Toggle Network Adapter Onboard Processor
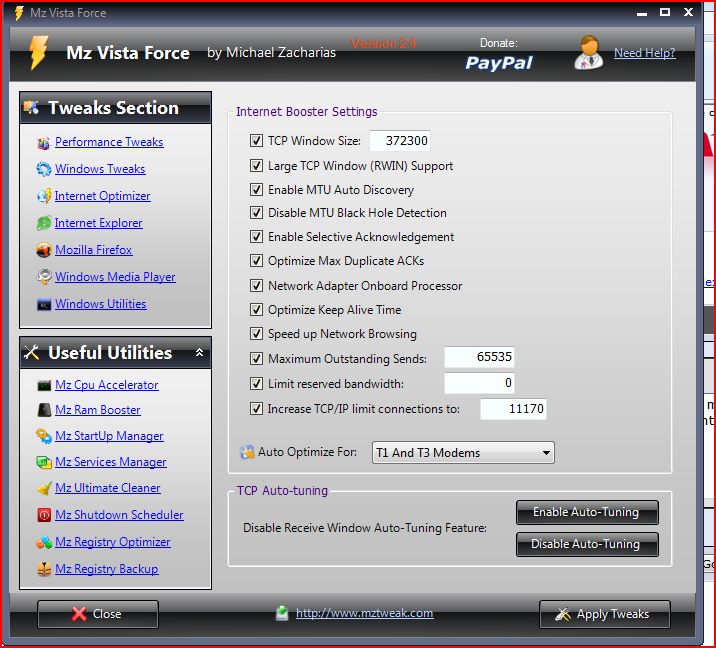 (256, 285)
